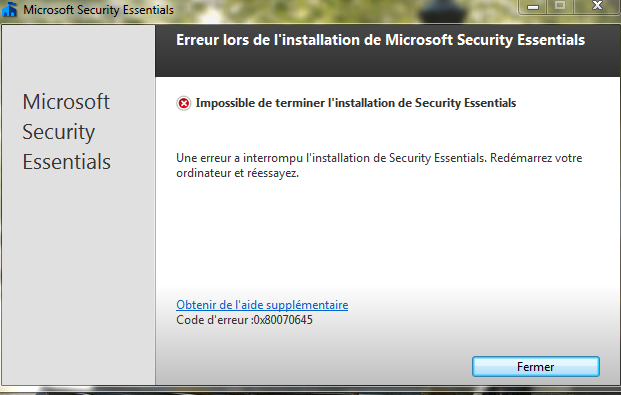Click the Essentials word in the sidebar
Viewport: 621px width, 395px height.
click(x=67, y=162)
